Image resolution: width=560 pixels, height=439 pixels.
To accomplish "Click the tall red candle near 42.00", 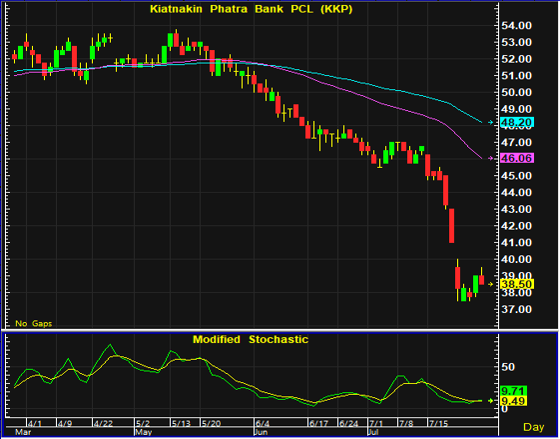I will pyautogui.click(x=451, y=226).
